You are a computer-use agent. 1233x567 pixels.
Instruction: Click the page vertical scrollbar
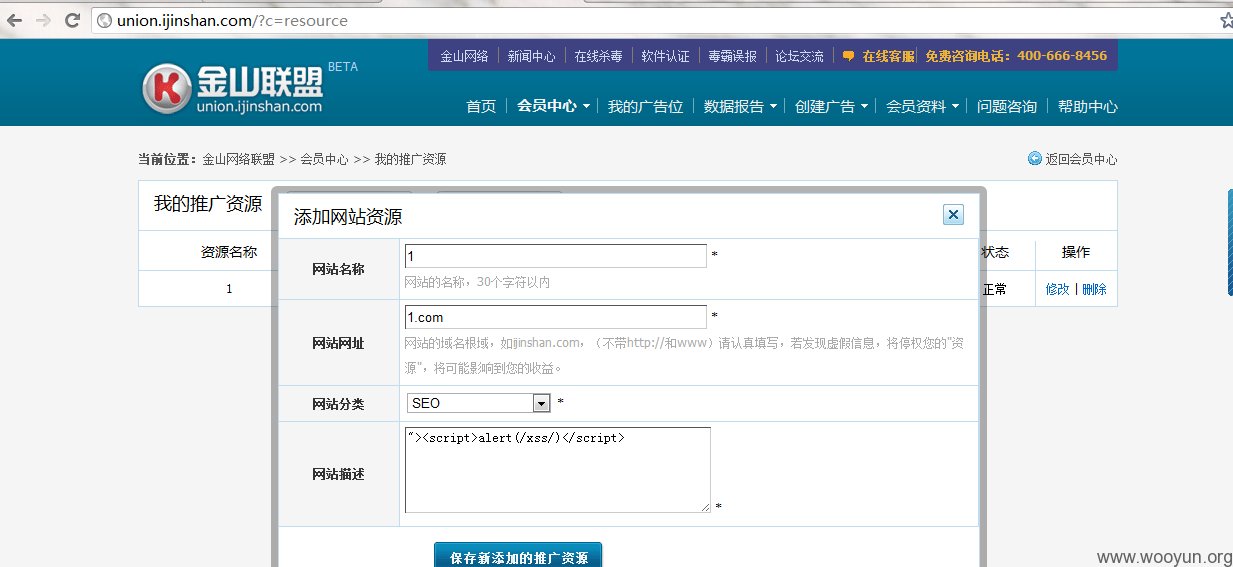click(1230, 243)
